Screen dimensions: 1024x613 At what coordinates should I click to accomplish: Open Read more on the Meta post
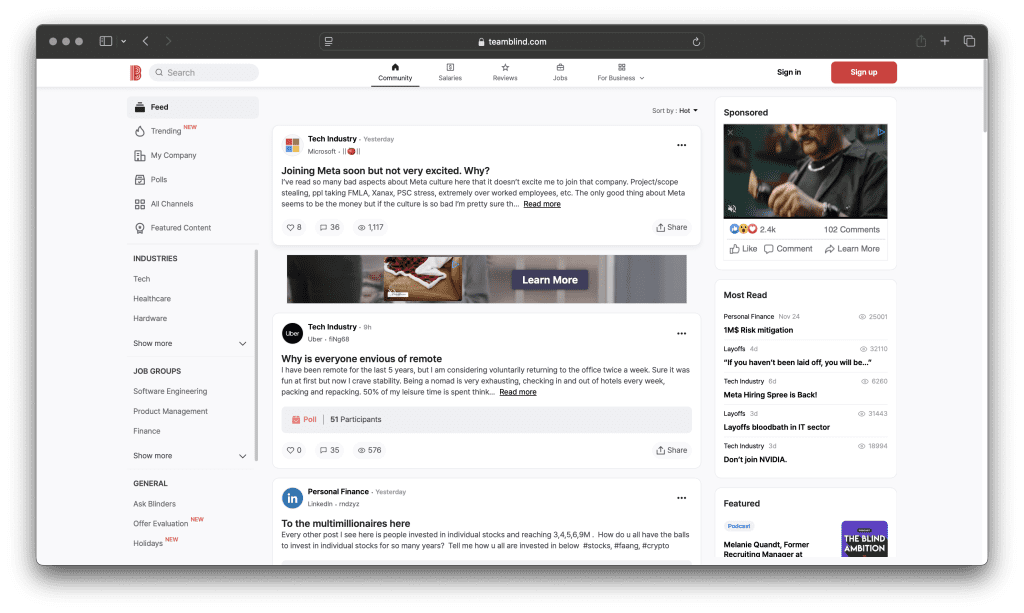(541, 203)
